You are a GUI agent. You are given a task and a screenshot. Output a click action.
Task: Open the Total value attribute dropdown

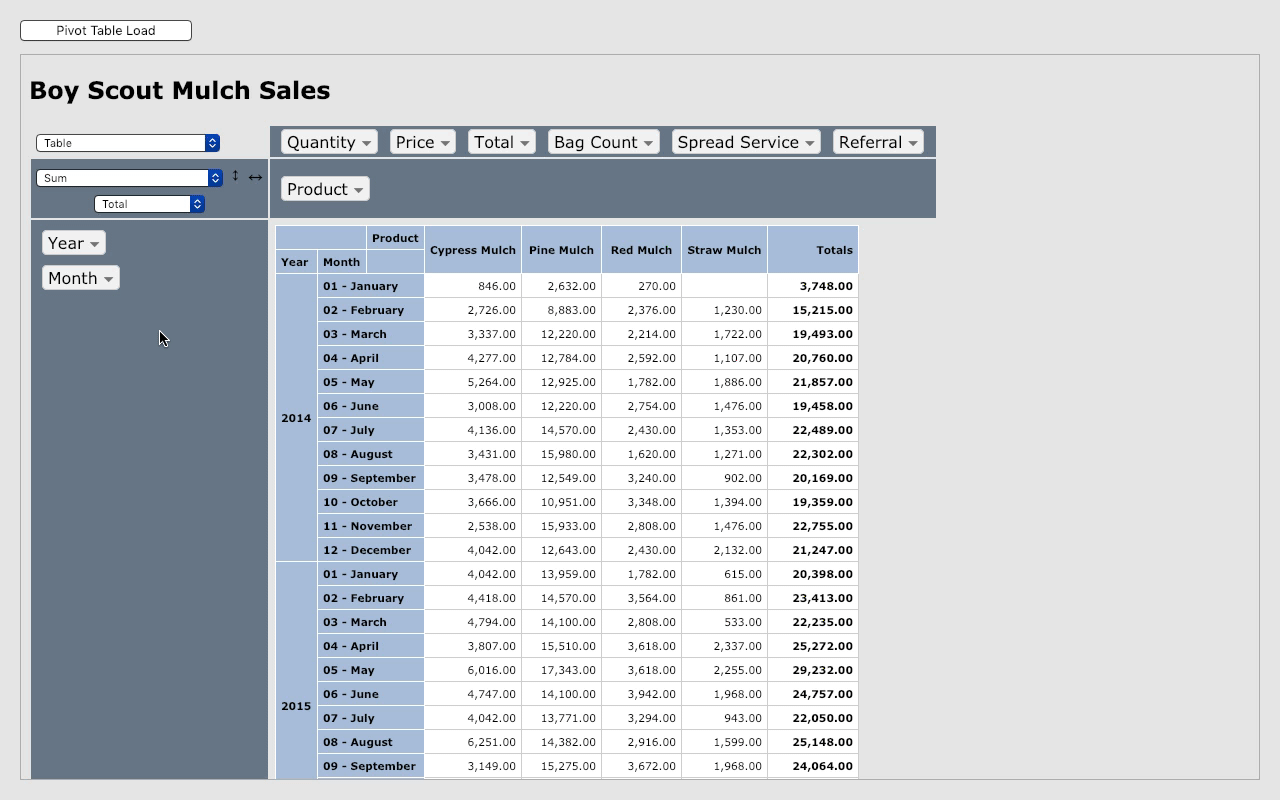click(x=150, y=203)
